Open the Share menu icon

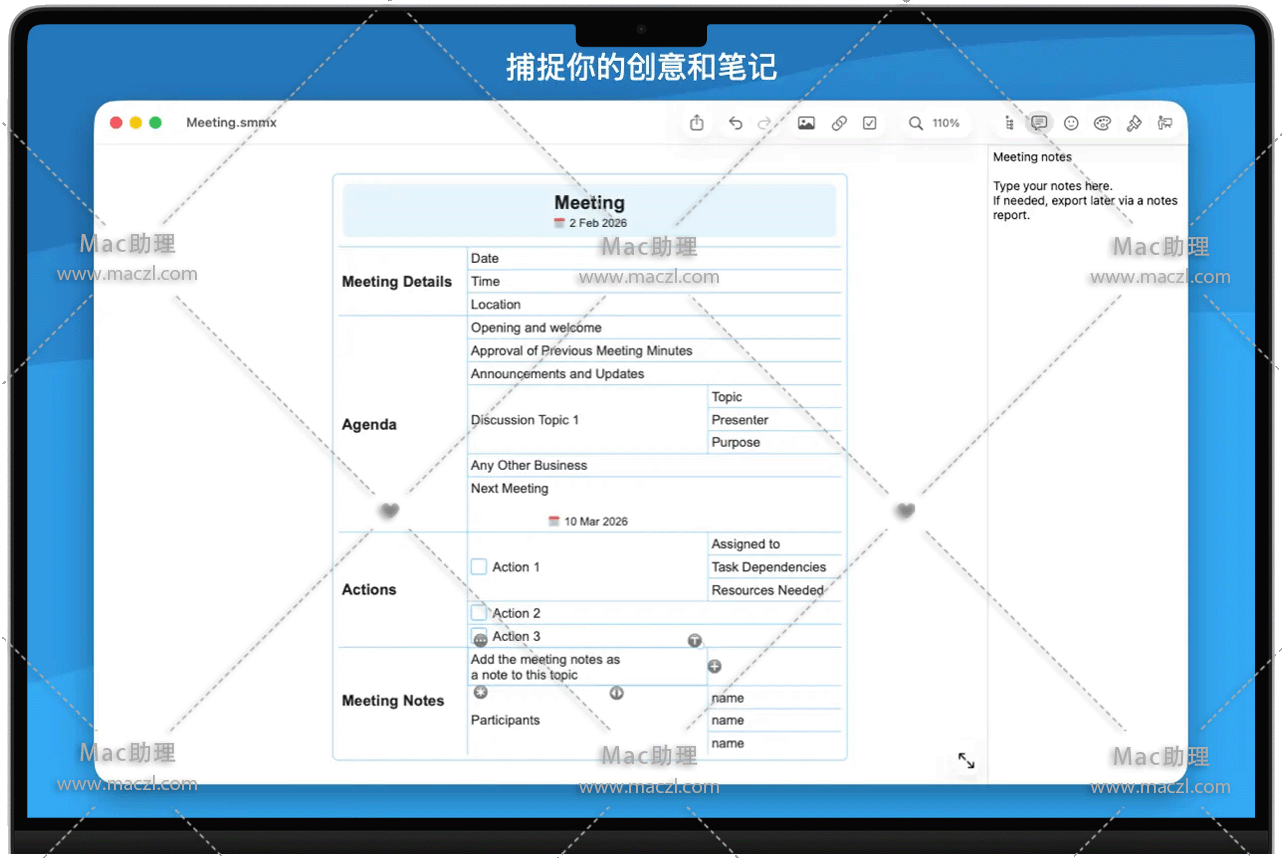click(697, 123)
